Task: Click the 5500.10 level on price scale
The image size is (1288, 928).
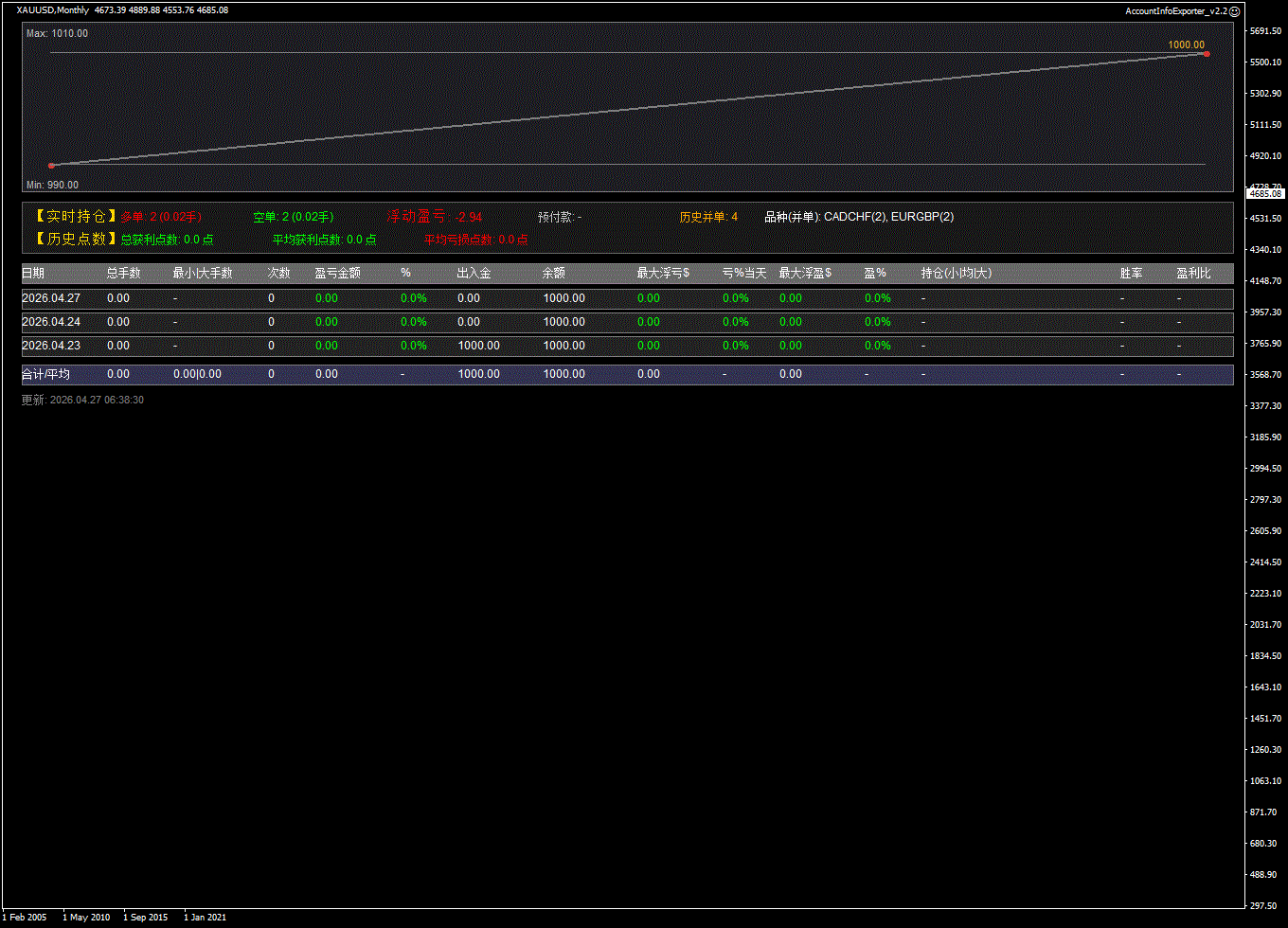Action: click(x=1265, y=62)
